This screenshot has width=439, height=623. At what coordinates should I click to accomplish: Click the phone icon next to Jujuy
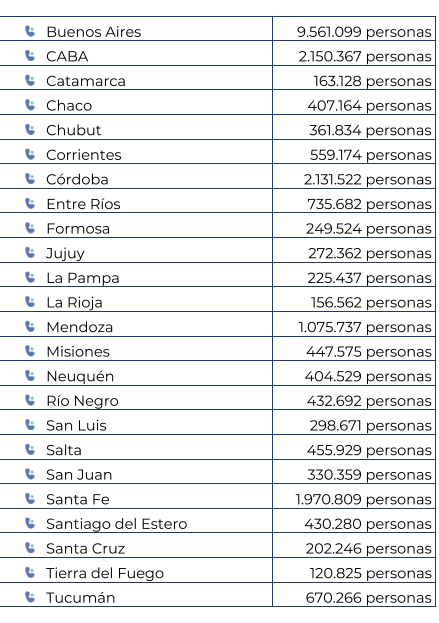pyautogui.click(x=30, y=252)
